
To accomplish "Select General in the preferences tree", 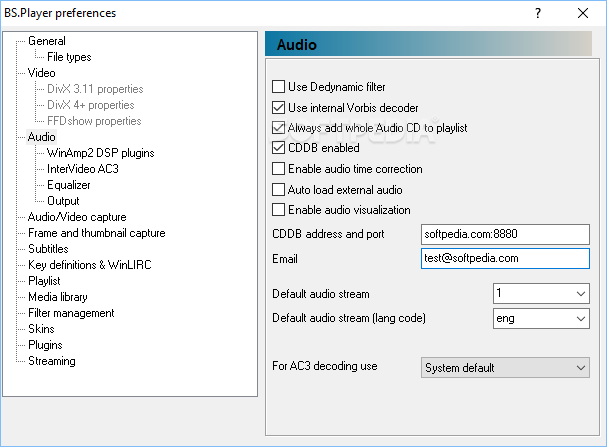I will [x=47, y=41].
